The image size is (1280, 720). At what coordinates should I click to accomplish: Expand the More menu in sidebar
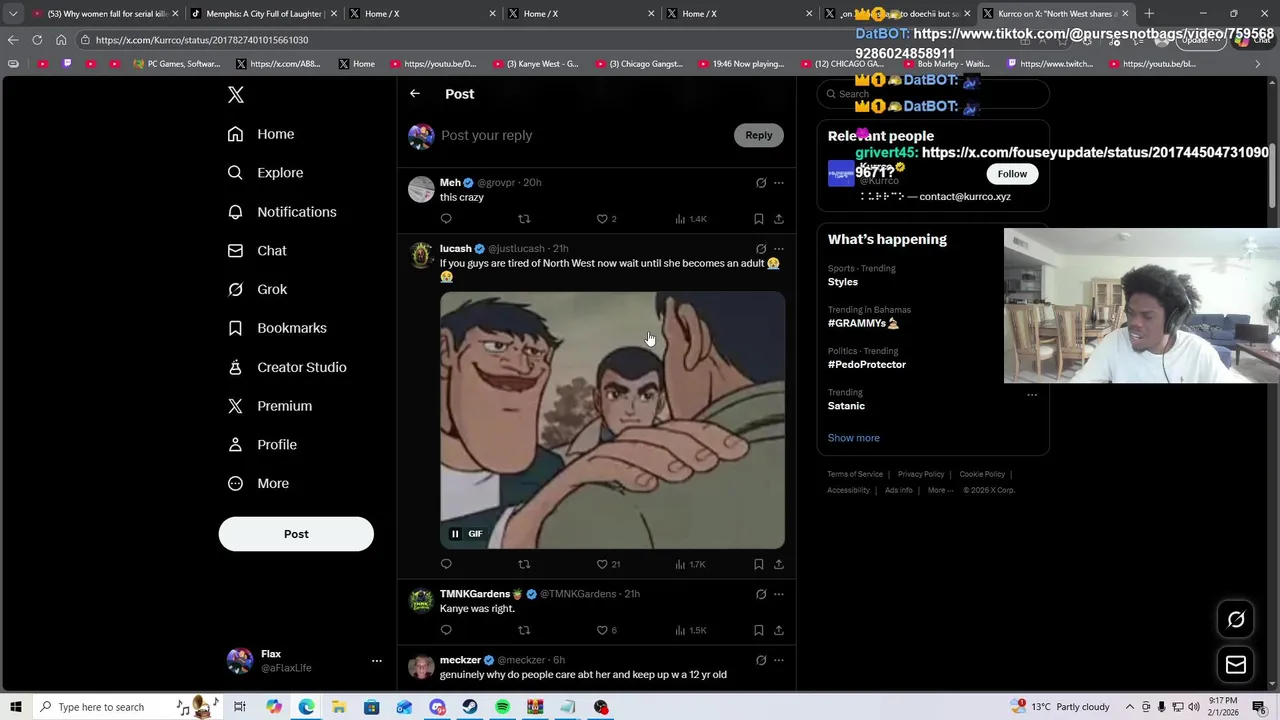point(258,483)
